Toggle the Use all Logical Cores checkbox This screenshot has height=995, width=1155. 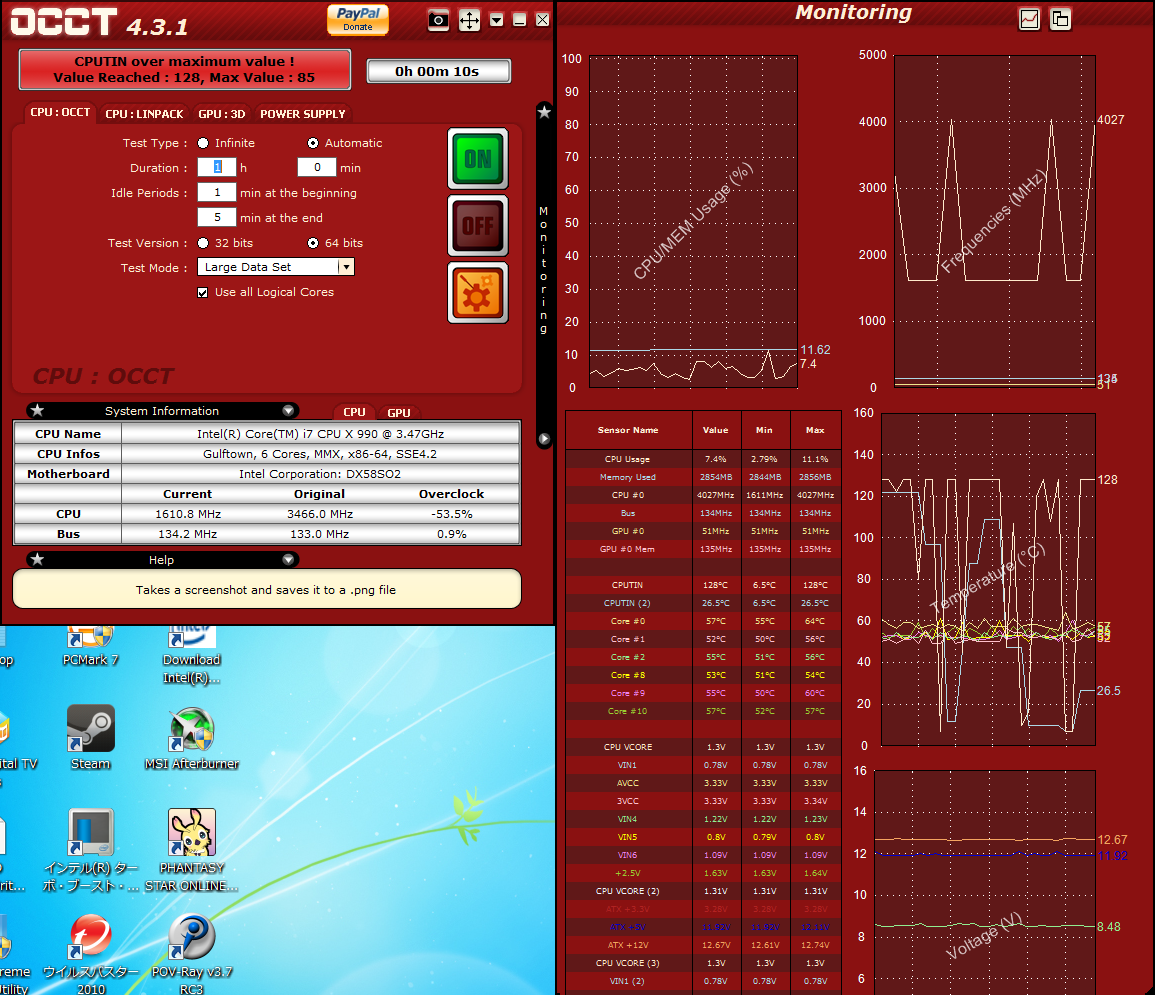point(203,292)
